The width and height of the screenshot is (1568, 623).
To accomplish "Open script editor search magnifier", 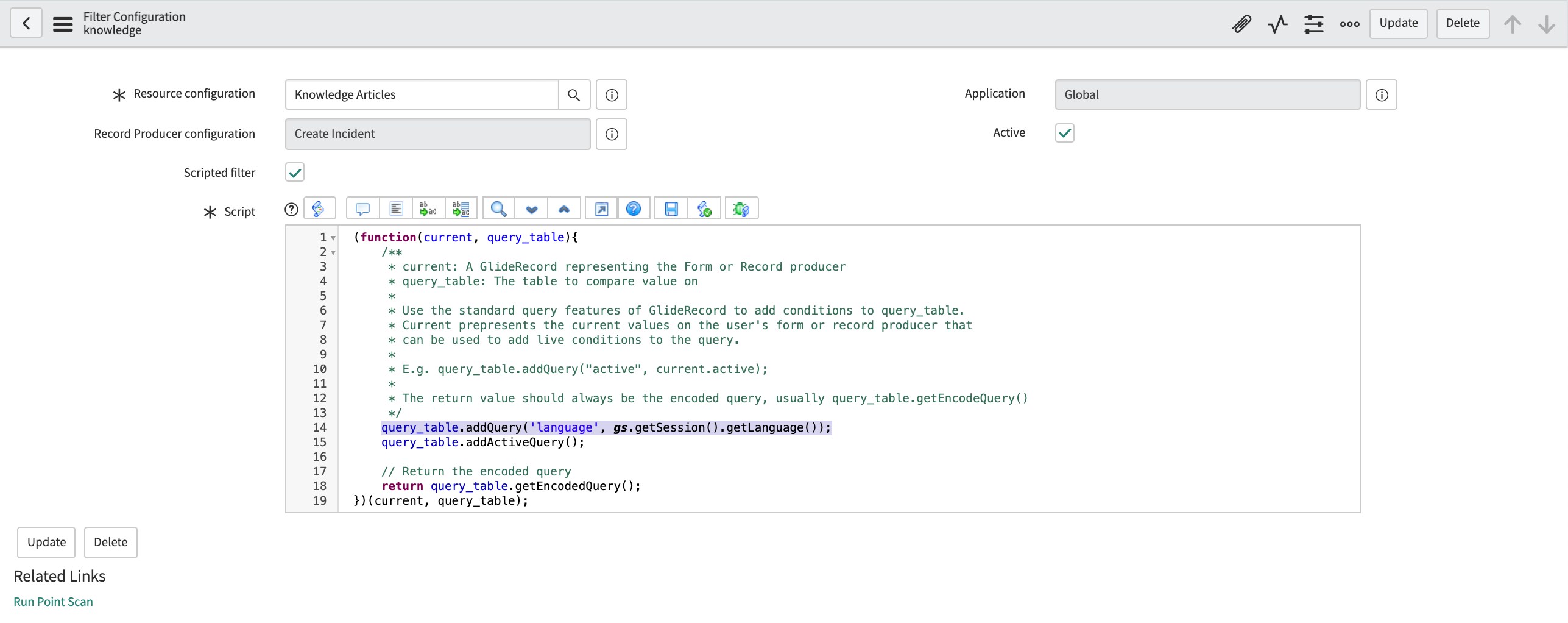I will click(499, 208).
